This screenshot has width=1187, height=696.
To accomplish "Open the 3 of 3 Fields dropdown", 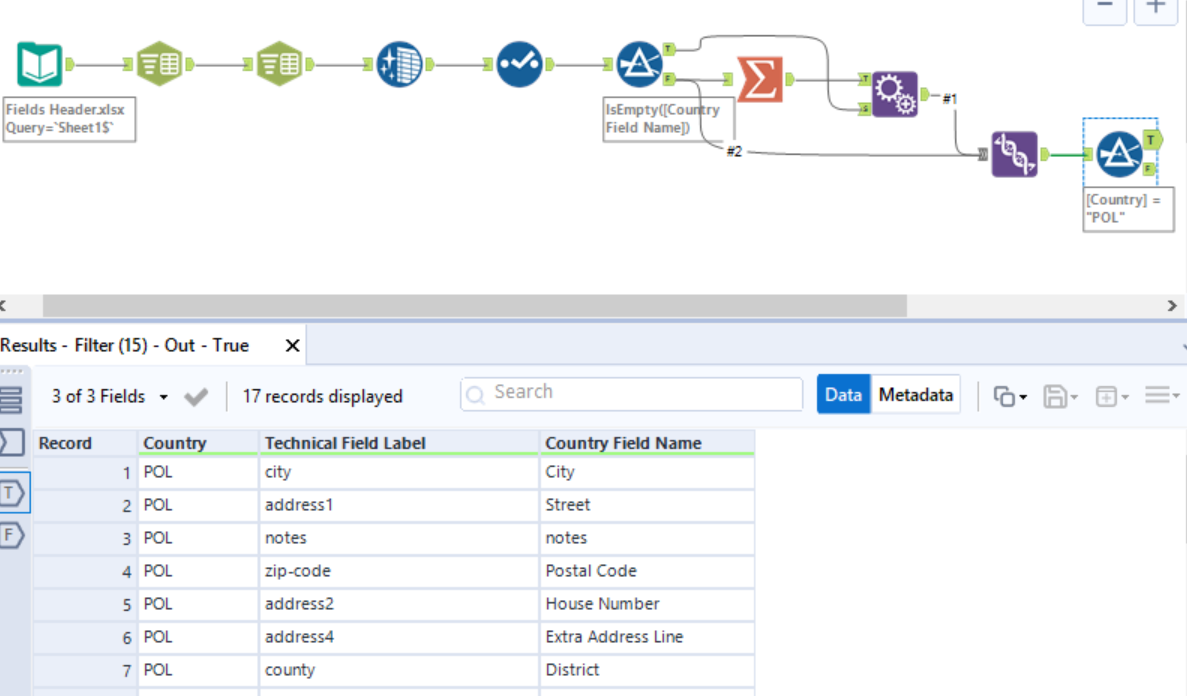I will (x=109, y=396).
